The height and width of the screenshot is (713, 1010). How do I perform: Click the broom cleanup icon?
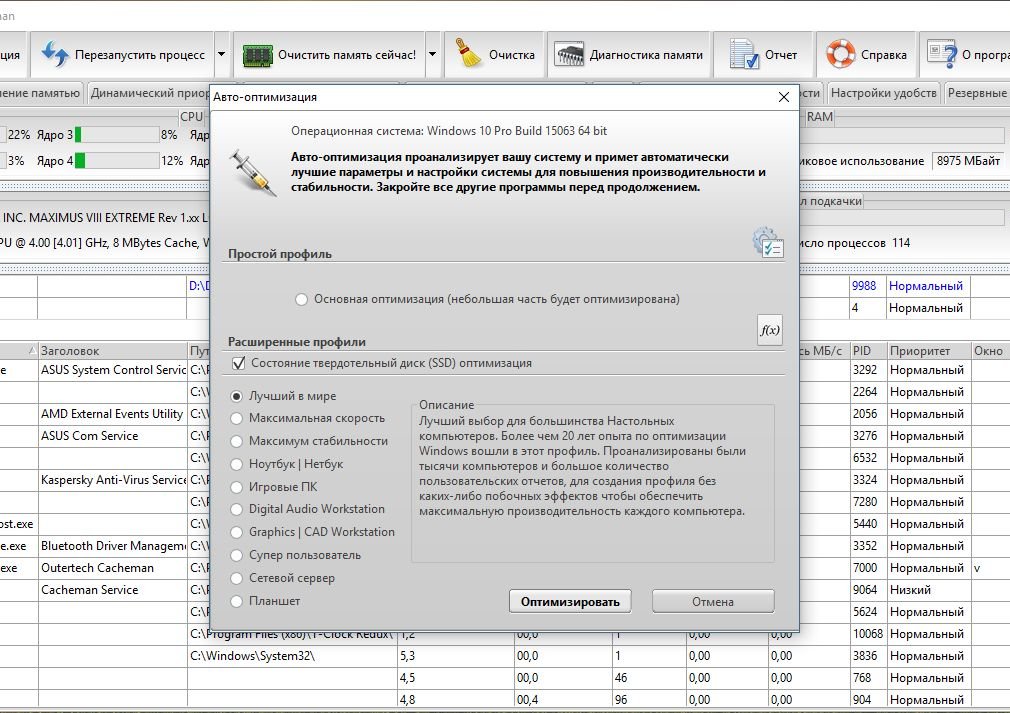pyautogui.click(x=468, y=53)
